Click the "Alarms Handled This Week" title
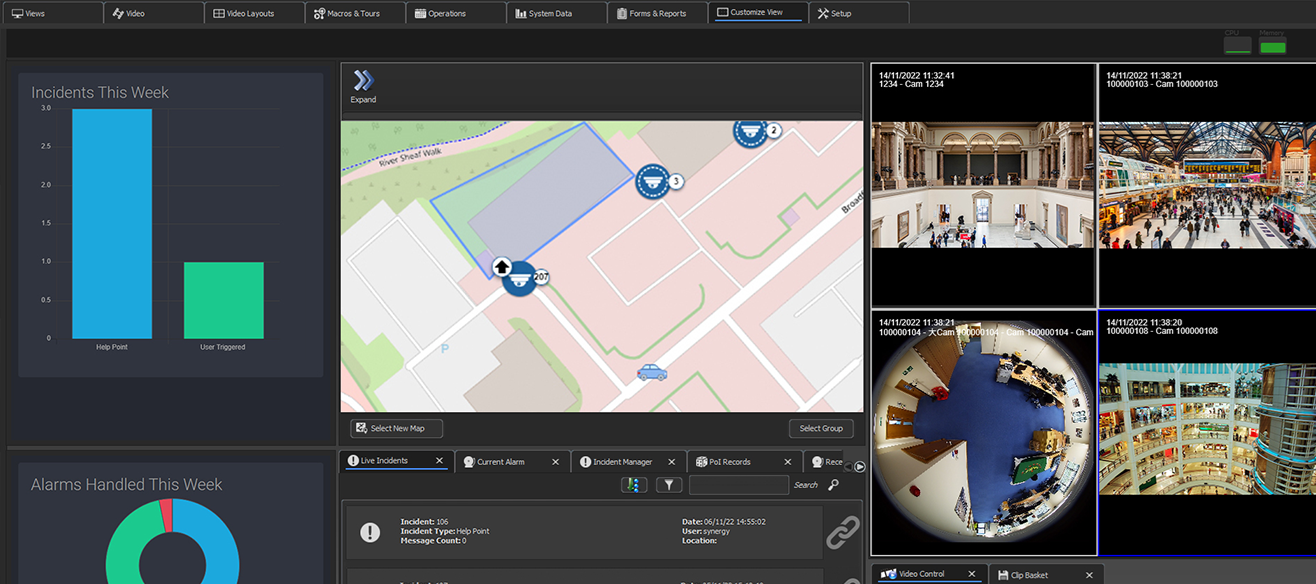Image resolution: width=1316 pixels, height=584 pixels. coord(127,484)
